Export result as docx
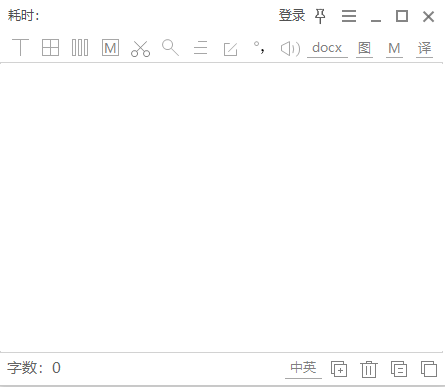 coord(327,48)
